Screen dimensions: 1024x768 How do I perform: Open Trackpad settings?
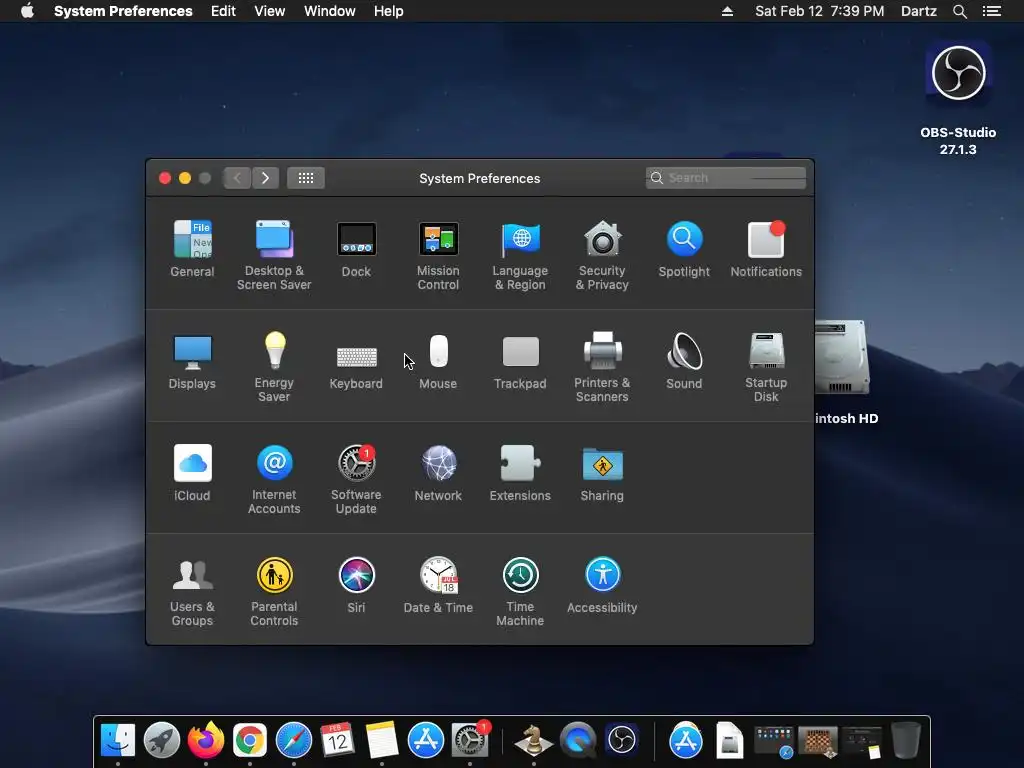tap(520, 361)
